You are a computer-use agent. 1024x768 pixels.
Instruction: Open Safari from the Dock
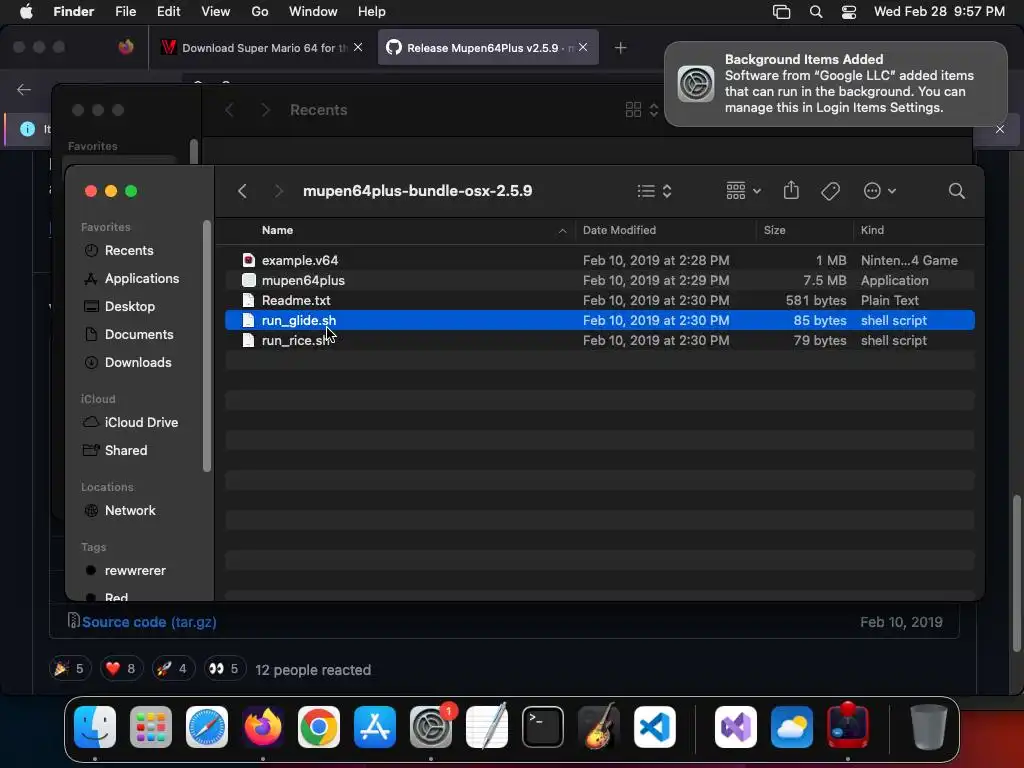coord(207,727)
